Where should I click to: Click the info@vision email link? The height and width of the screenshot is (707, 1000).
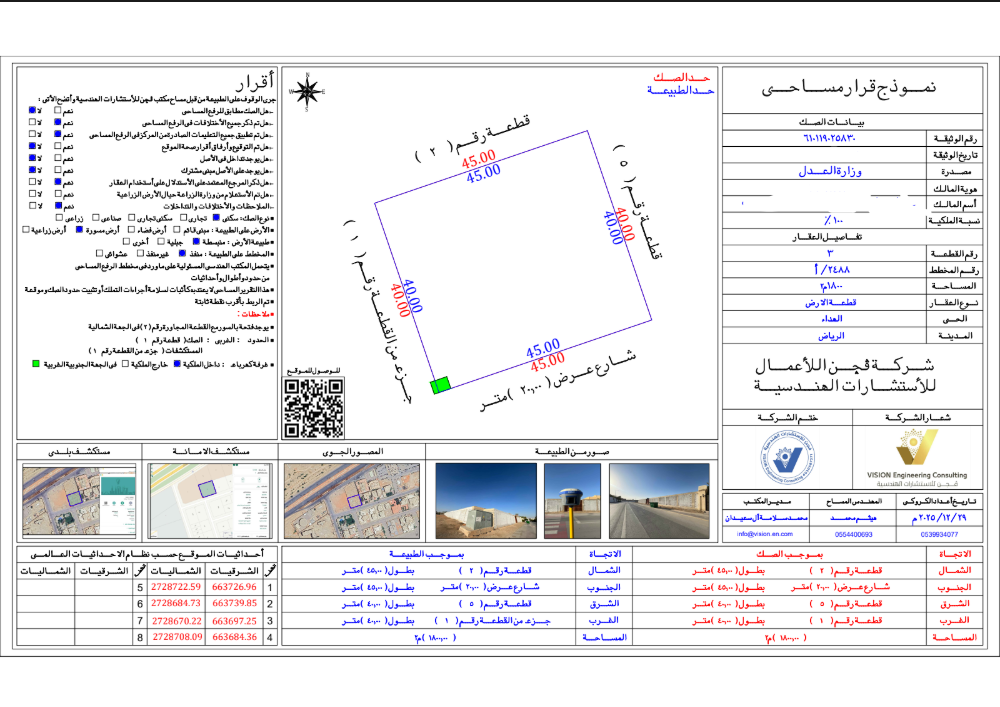coord(765,534)
